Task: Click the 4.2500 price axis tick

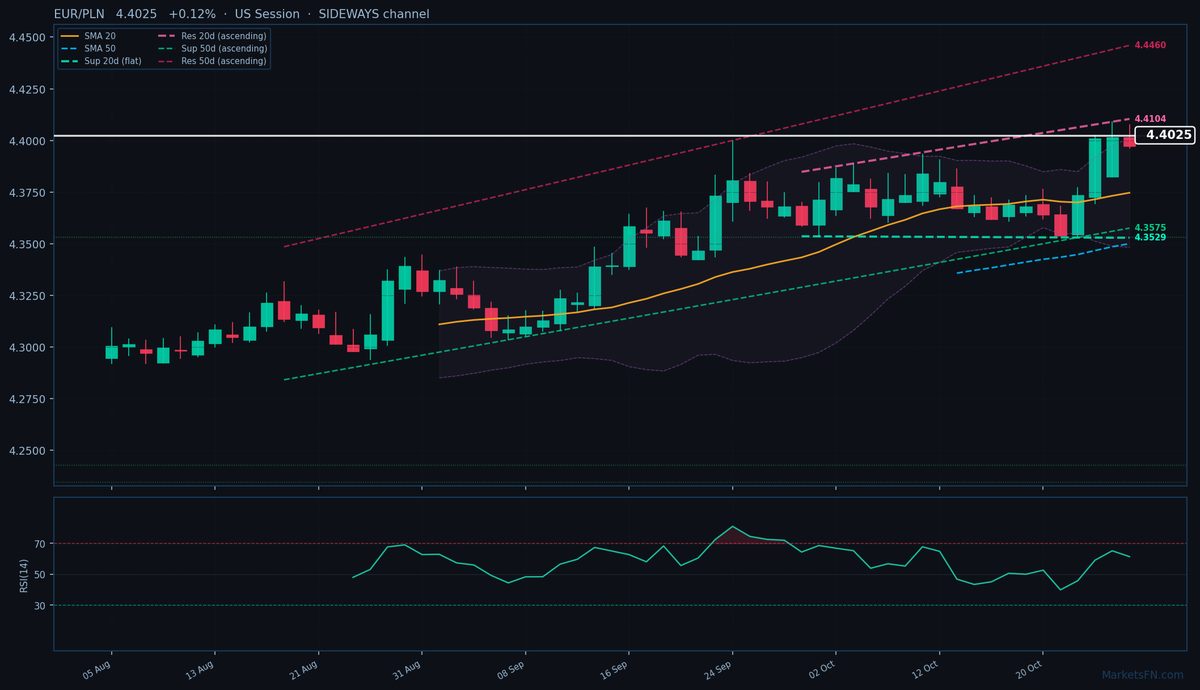Action: (x=26, y=451)
